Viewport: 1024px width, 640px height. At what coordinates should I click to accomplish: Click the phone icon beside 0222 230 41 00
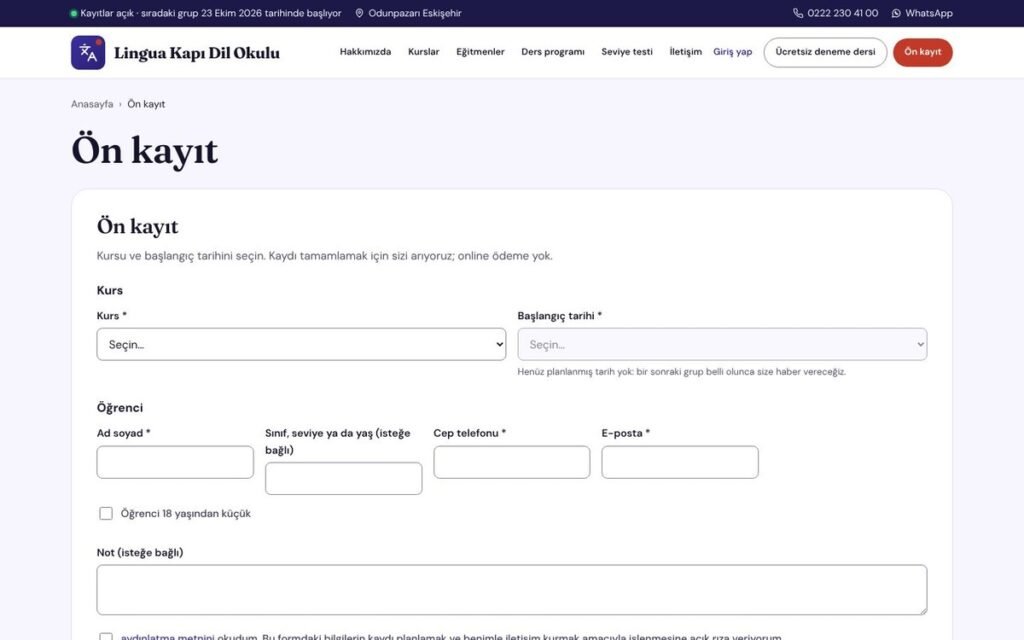pyautogui.click(x=798, y=13)
